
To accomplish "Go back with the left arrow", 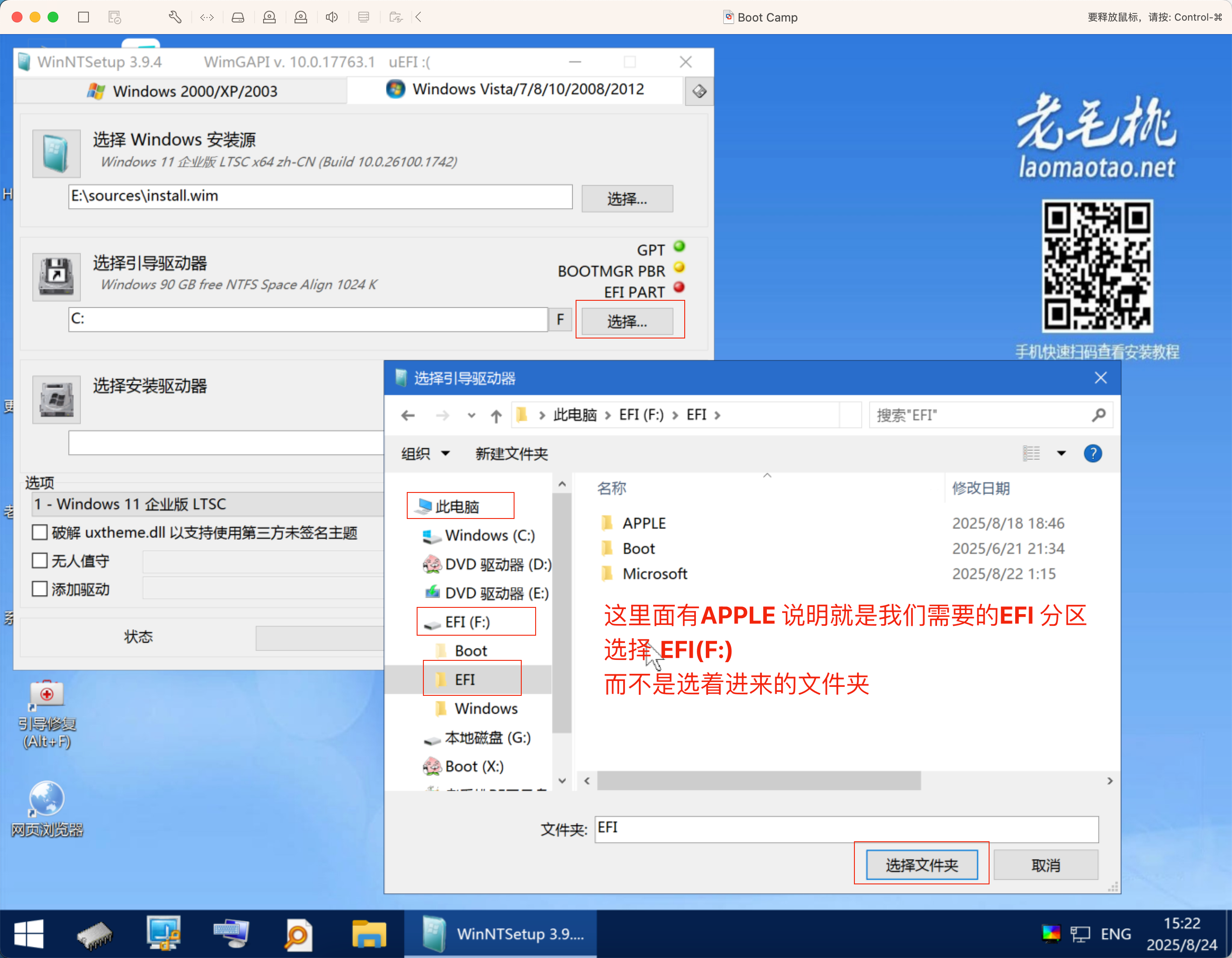I will pyautogui.click(x=408, y=416).
